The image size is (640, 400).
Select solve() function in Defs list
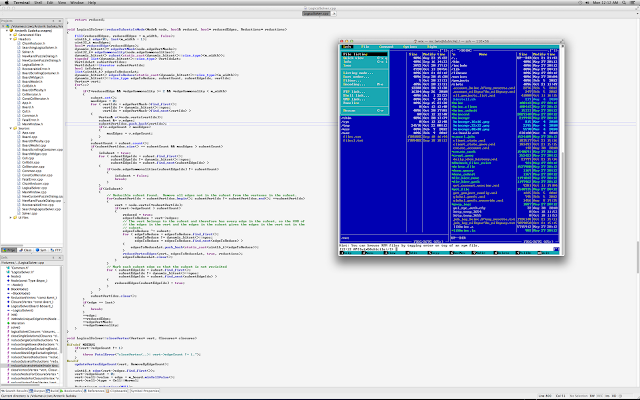(15, 327)
